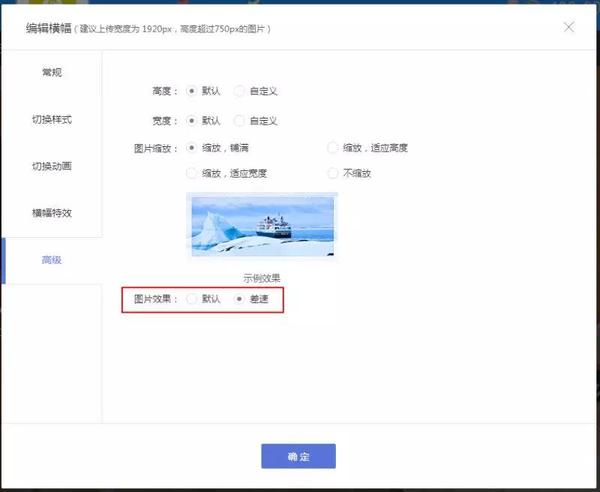Click the 编辑横幅 dialog title

pos(49,28)
